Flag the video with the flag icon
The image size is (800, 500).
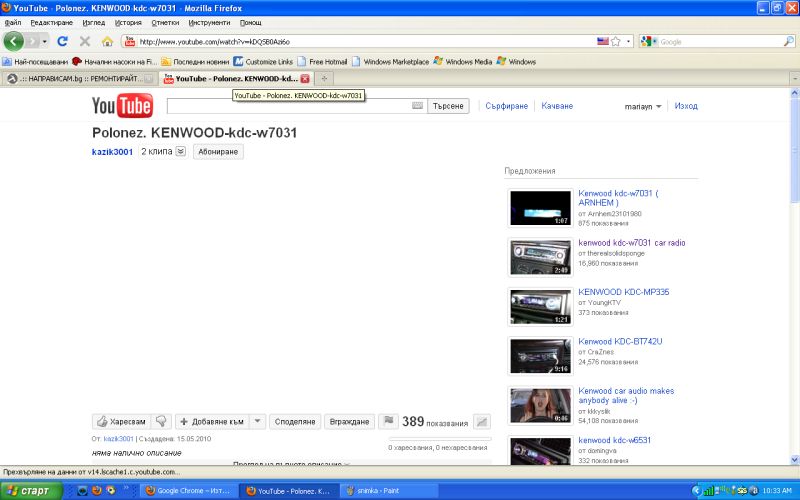[x=389, y=422]
